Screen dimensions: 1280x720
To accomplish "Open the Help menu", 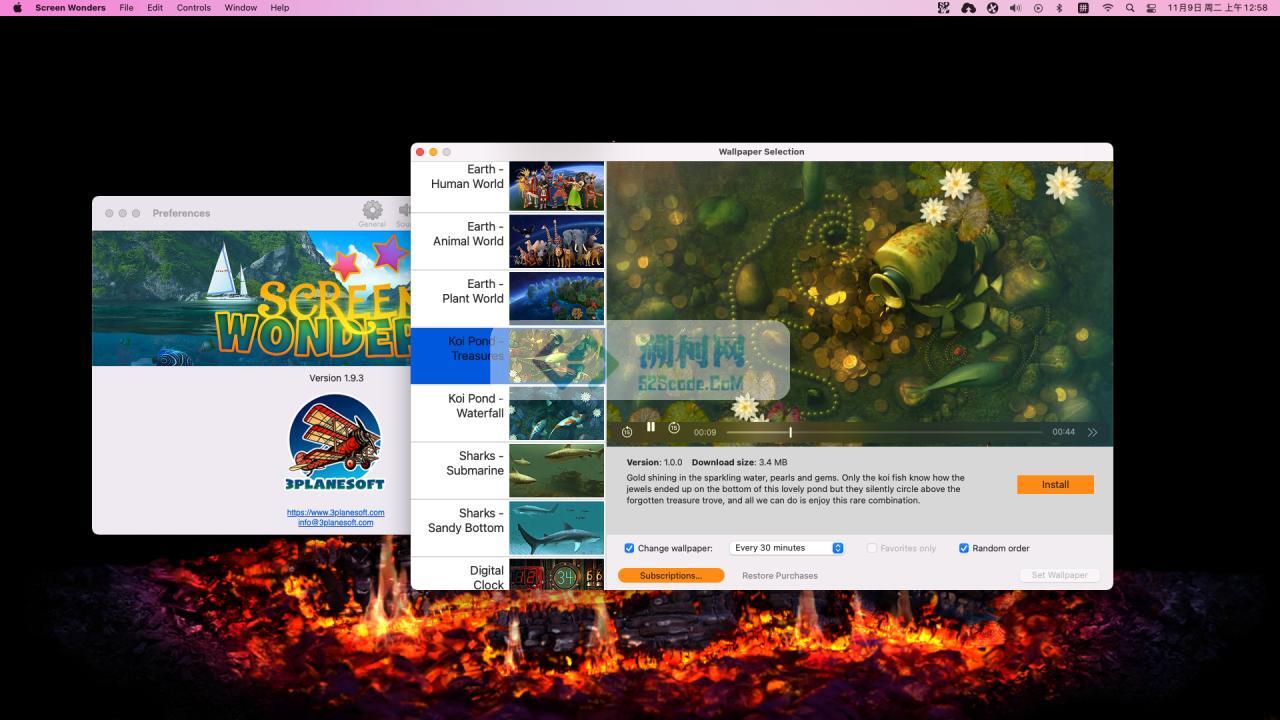I will [x=280, y=7].
